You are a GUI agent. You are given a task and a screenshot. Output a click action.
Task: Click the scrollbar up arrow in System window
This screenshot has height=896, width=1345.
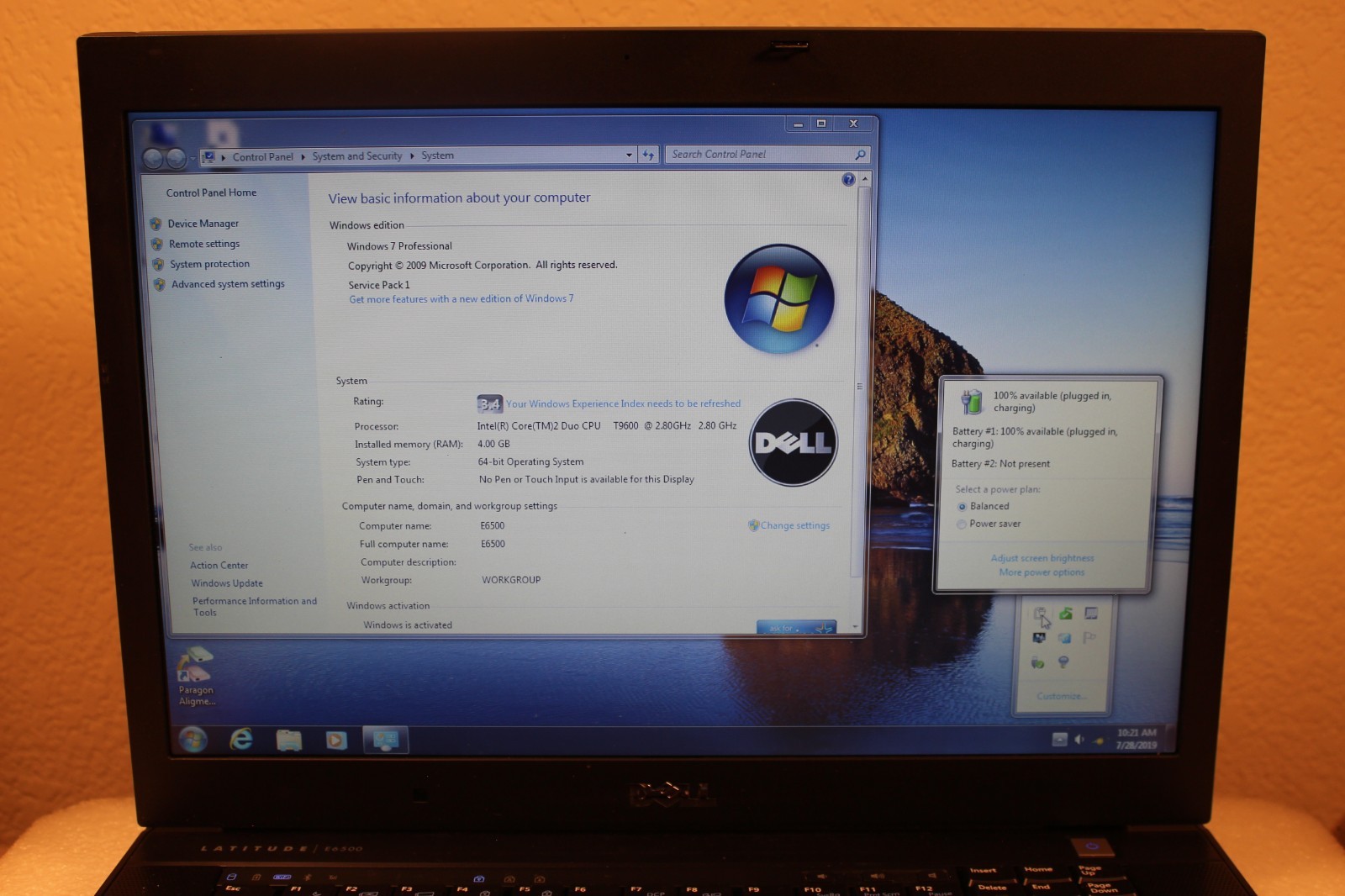(x=865, y=179)
